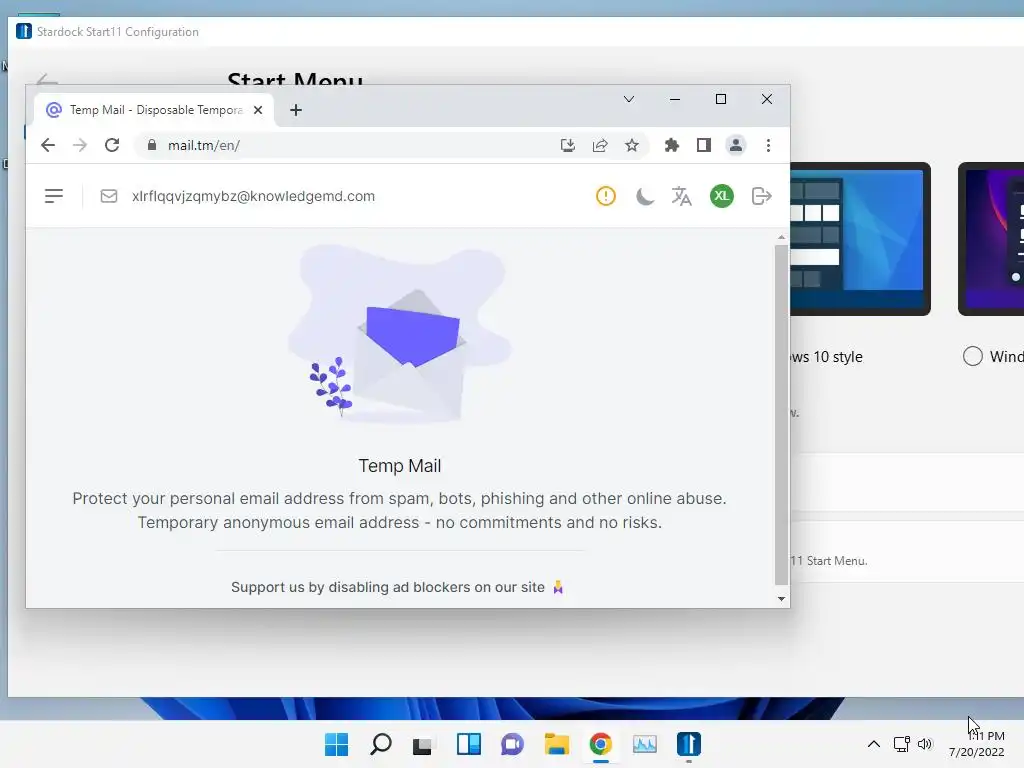Click the volume speaker icon in tray
This screenshot has height=768, width=1024.
click(925, 744)
